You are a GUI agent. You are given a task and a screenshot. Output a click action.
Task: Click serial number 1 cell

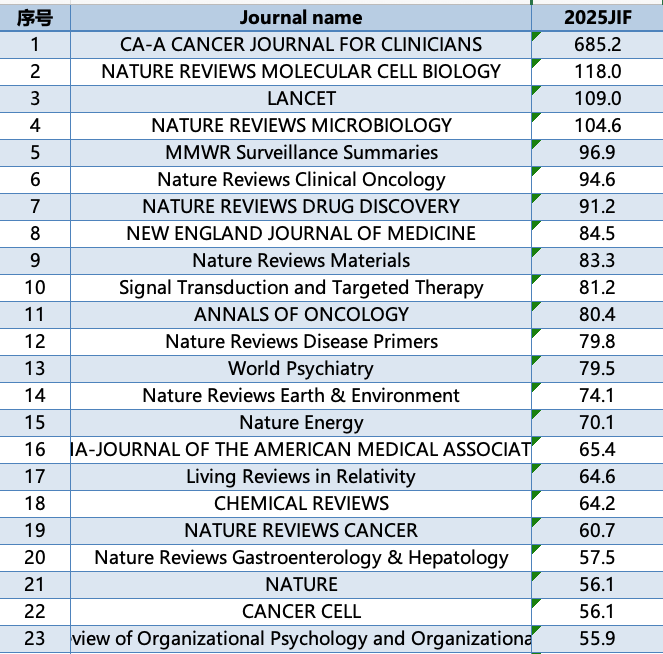35,44
